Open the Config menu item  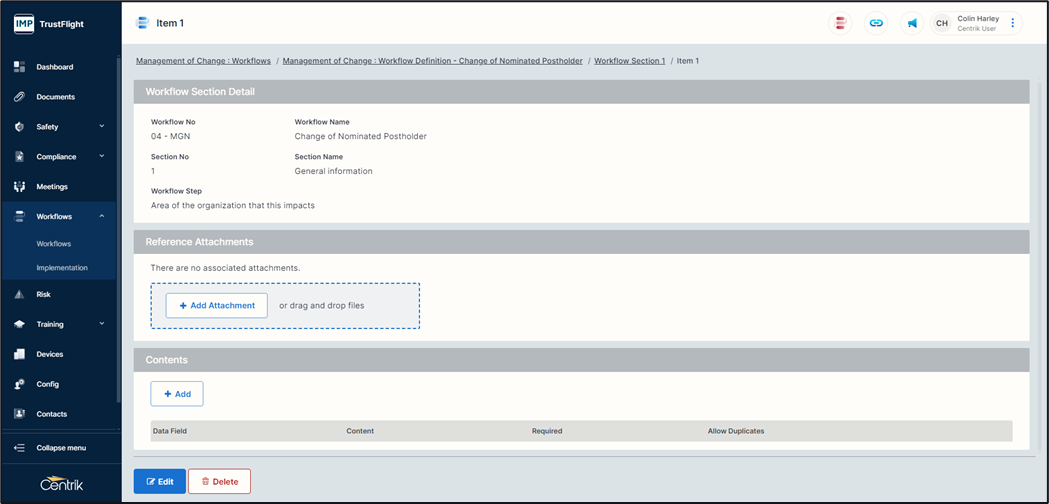coord(47,384)
